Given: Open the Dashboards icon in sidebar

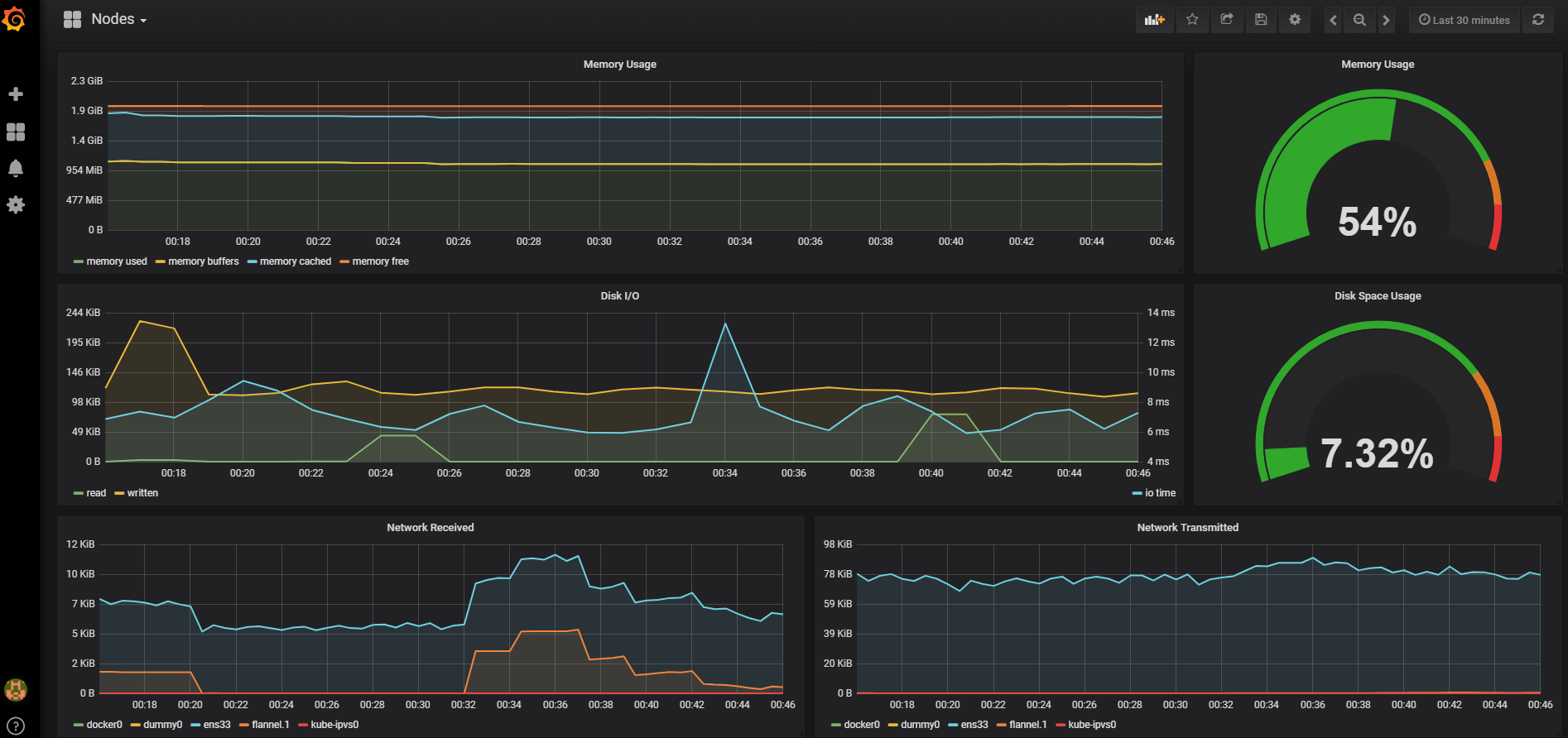Looking at the screenshot, I should (15, 132).
